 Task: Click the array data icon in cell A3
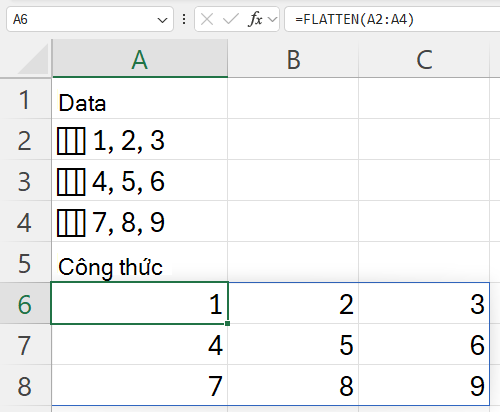[71, 182]
